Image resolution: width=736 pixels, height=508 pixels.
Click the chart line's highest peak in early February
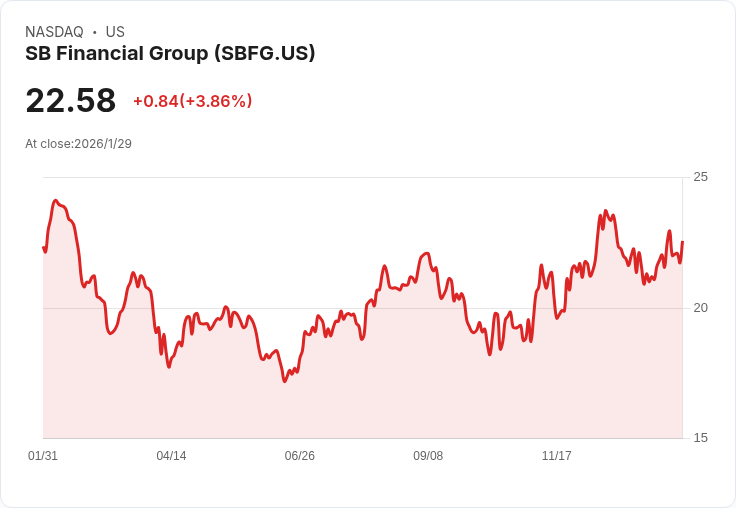click(x=56, y=201)
